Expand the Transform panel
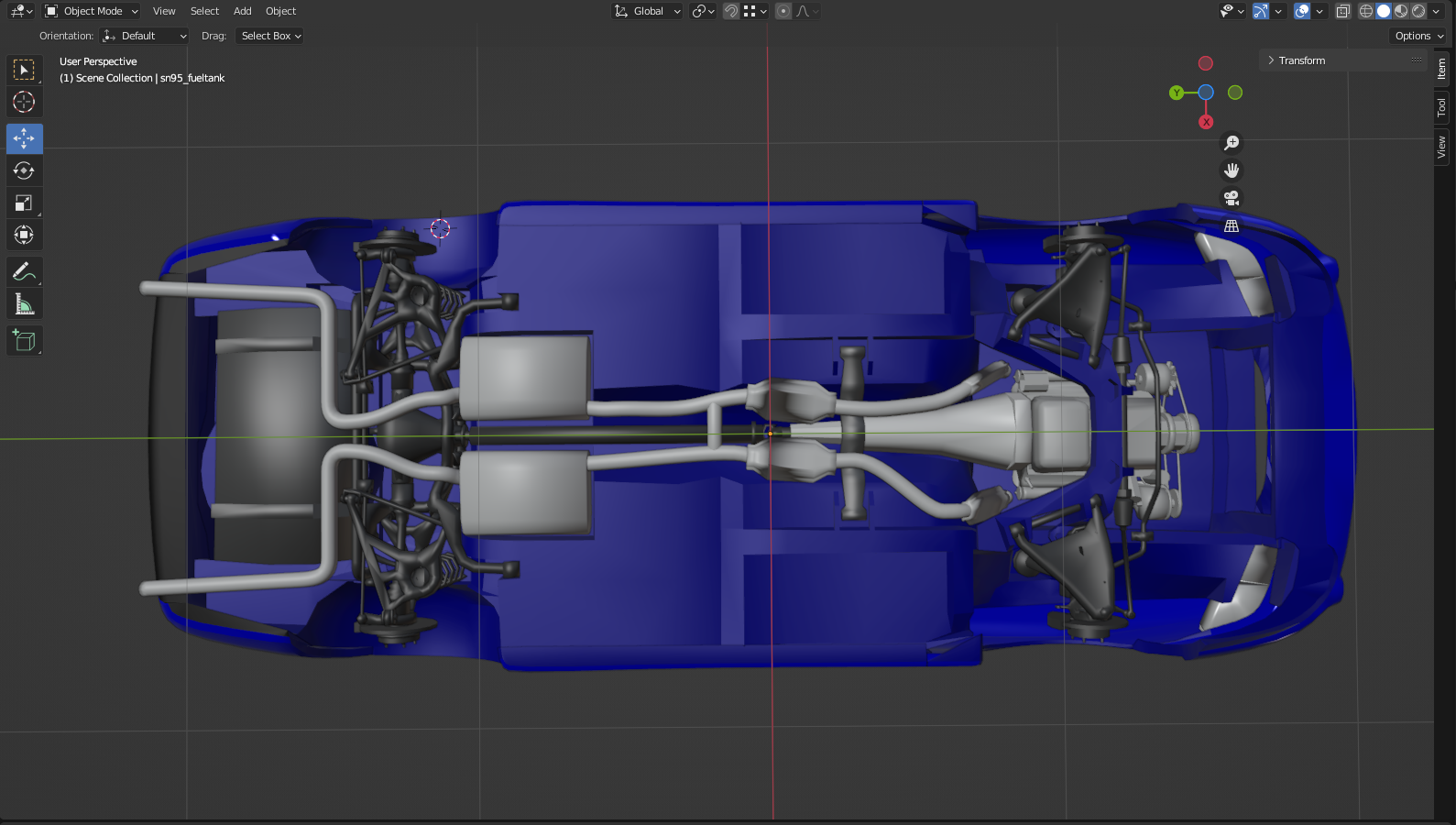 click(x=1301, y=60)
